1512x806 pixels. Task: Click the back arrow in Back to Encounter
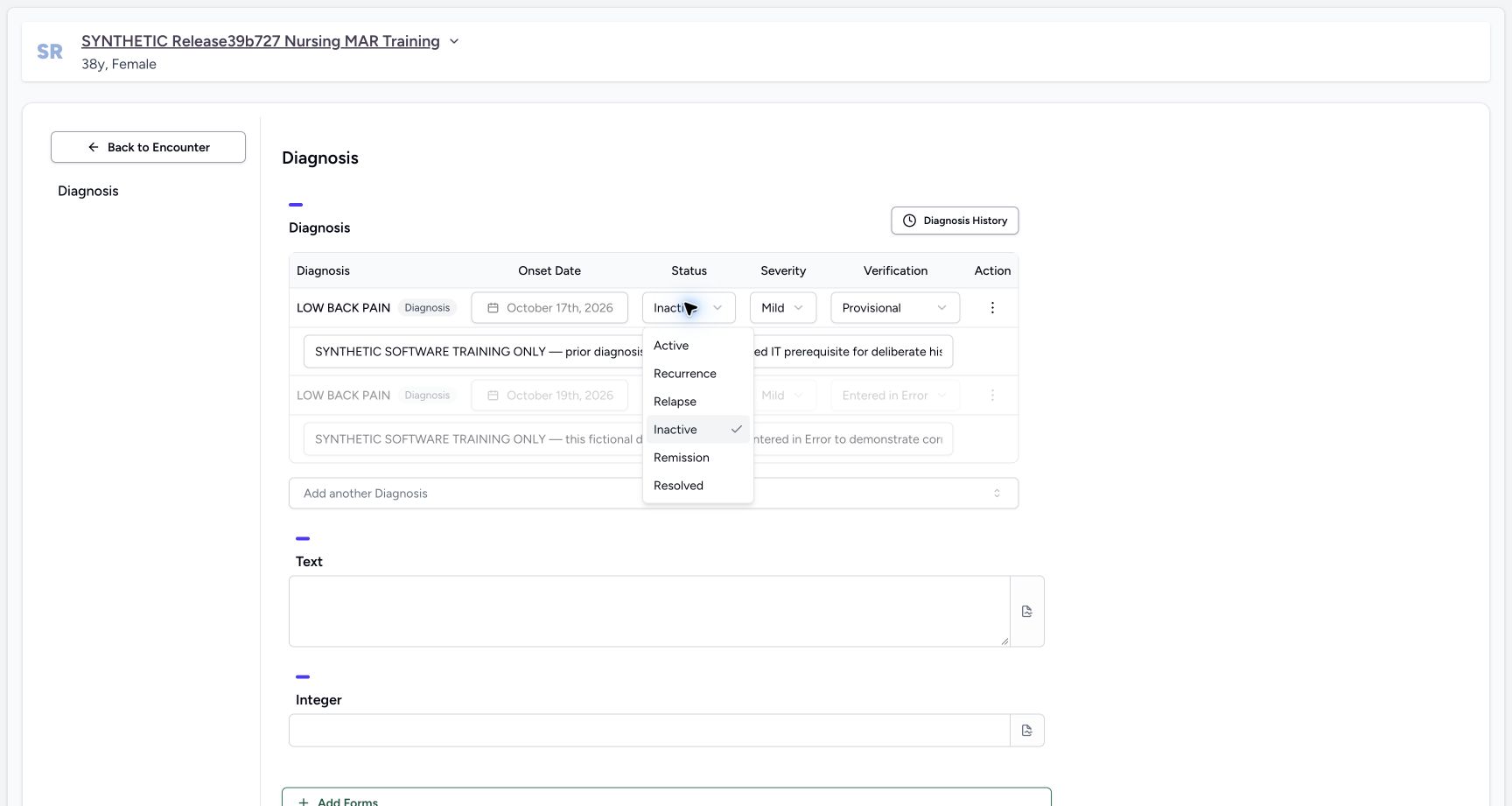pos(94,147)
